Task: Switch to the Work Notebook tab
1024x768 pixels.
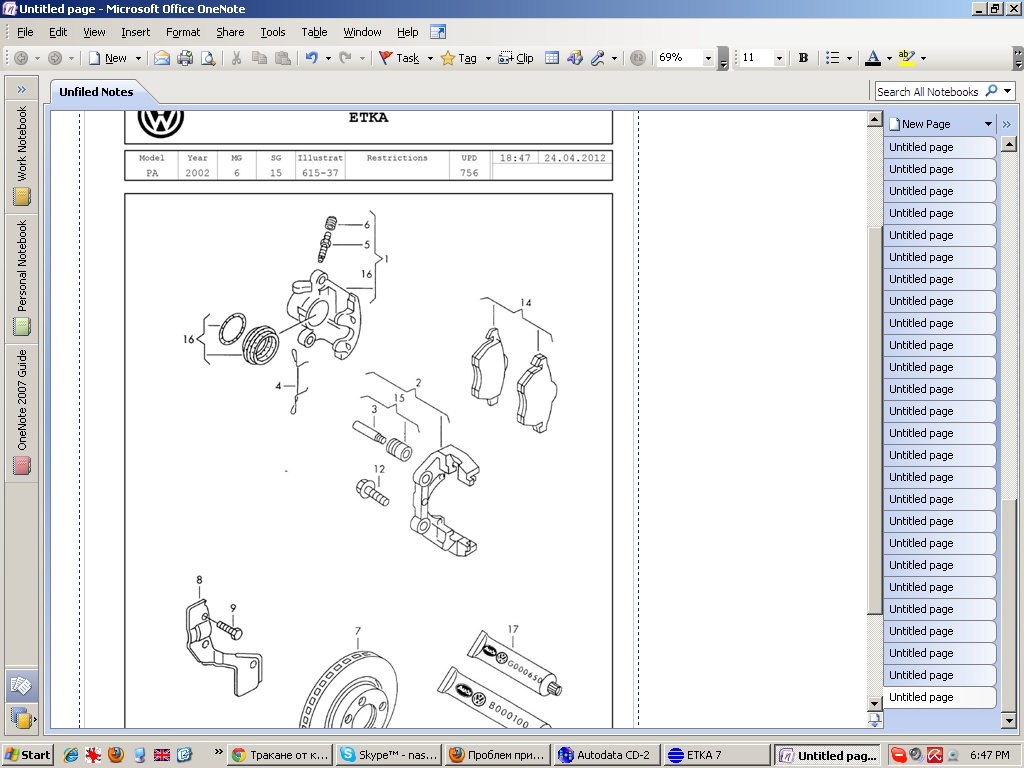Action: 22,153
